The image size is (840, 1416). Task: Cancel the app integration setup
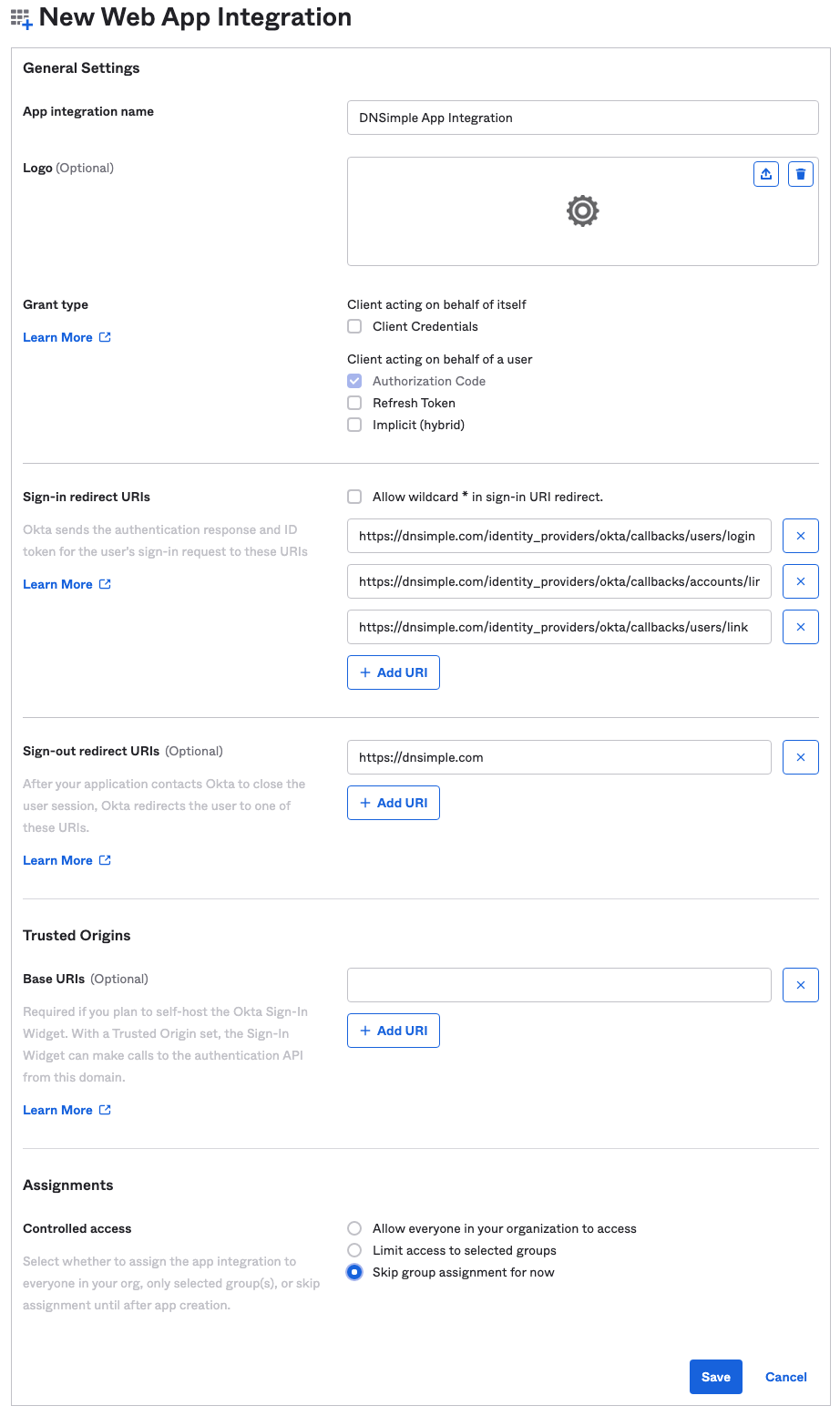point(786,1377)
